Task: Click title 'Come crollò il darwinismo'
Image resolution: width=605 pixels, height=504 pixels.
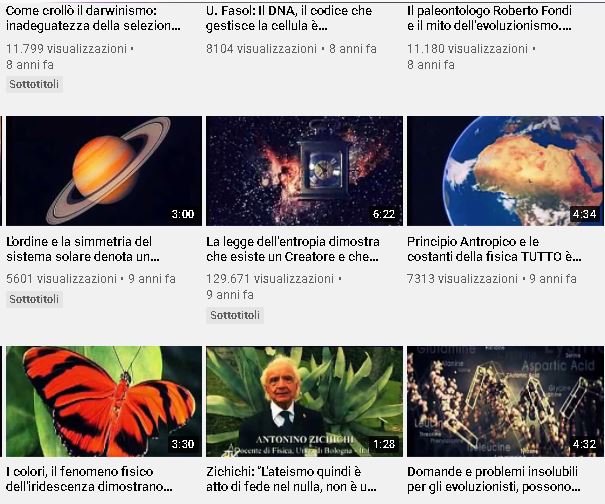Action: pyautogui.click(x=93, y=18)
